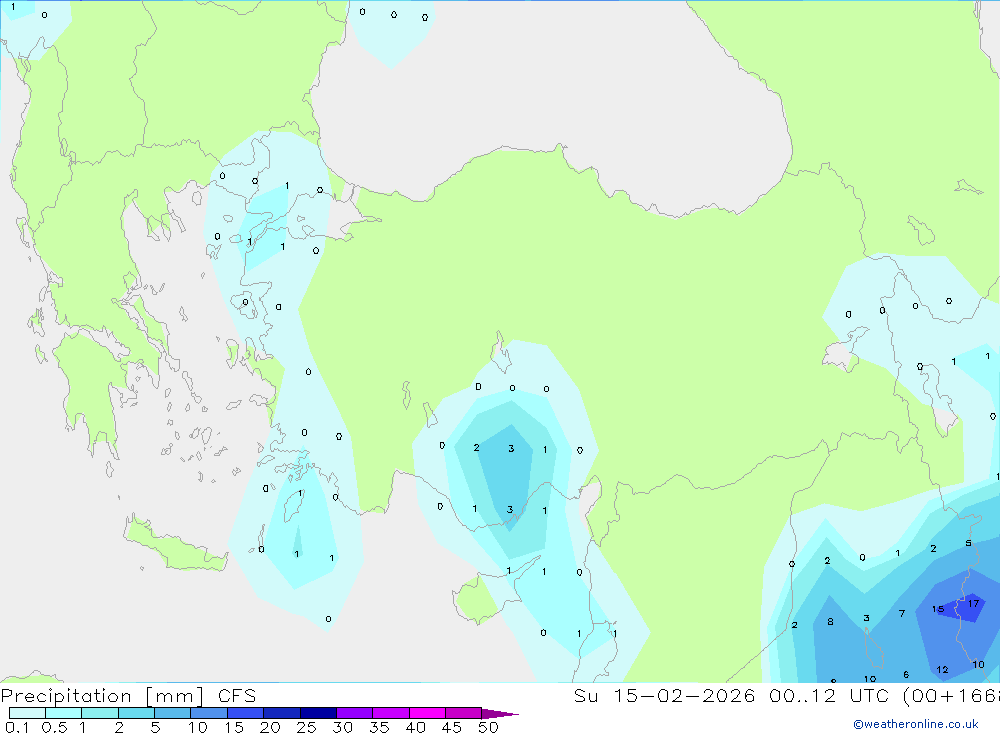Choose the 20–25 mm navy legend box
The image size is (1000, 733).
tap(282, 713)
